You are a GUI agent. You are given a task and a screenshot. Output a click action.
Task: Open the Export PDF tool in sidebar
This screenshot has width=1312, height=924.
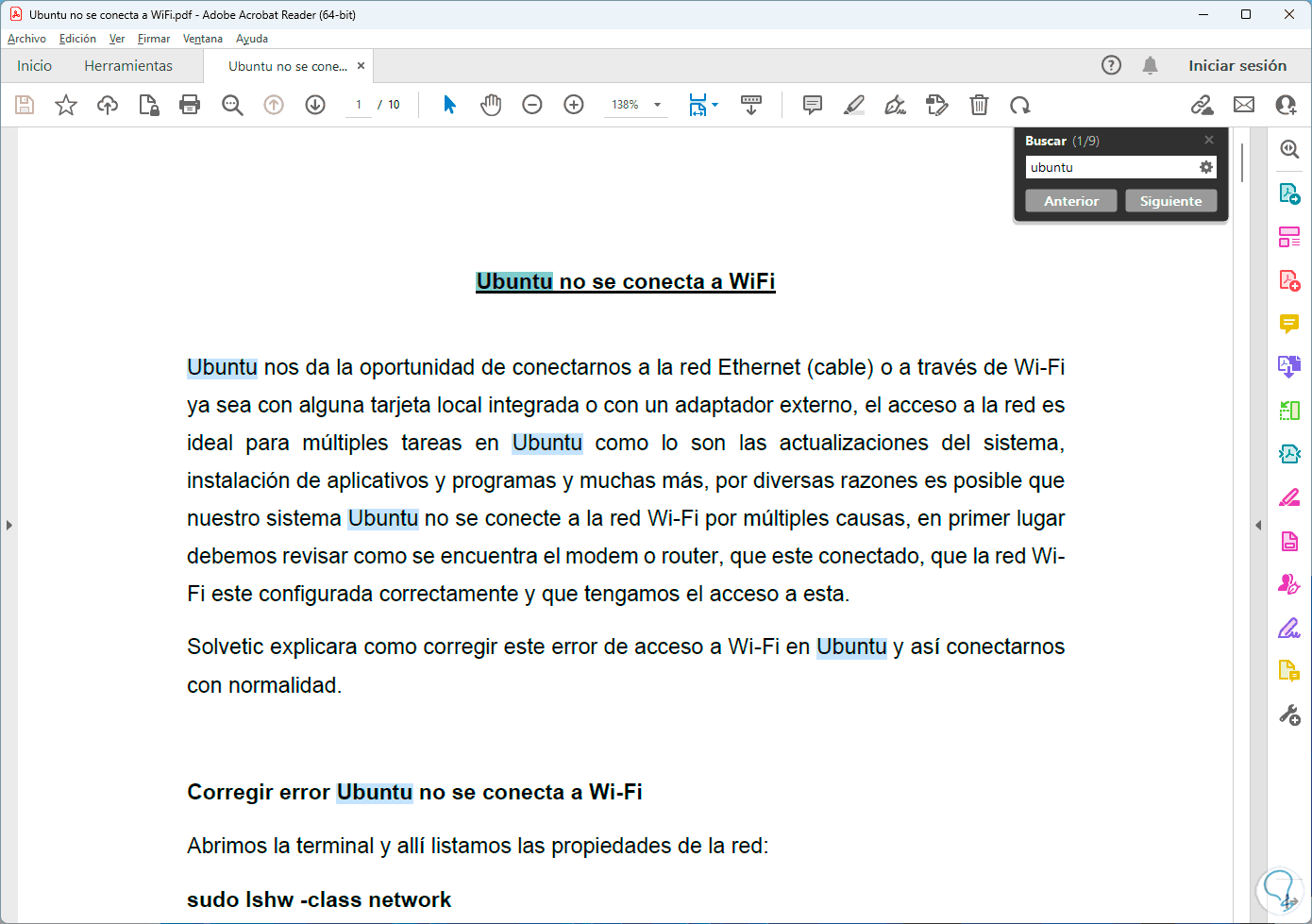pos(1289,193)
